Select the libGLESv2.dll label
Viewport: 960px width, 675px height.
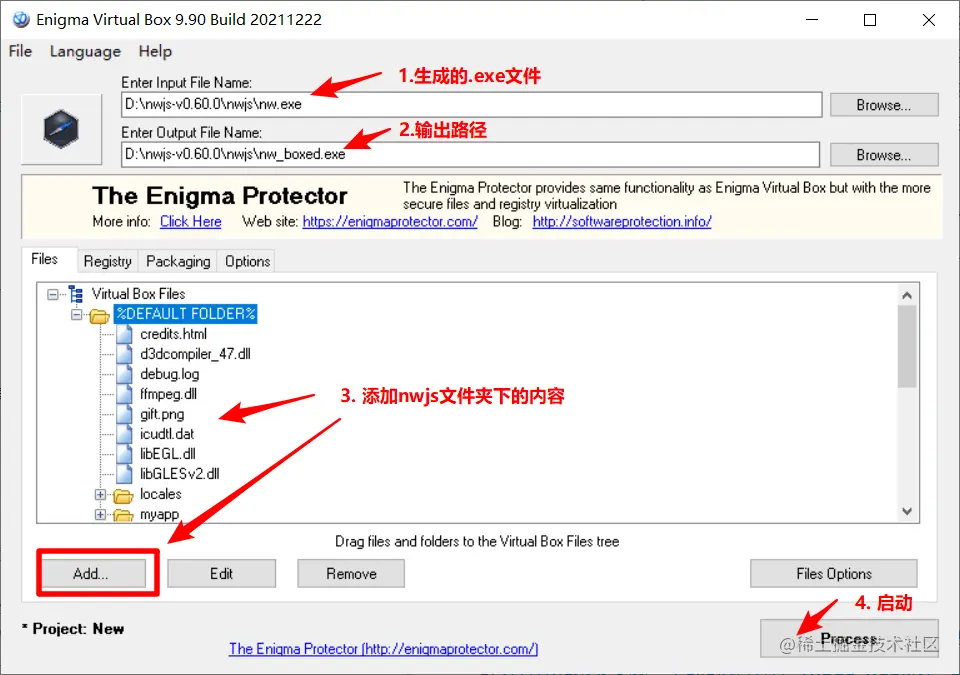[x=179, y=474]
